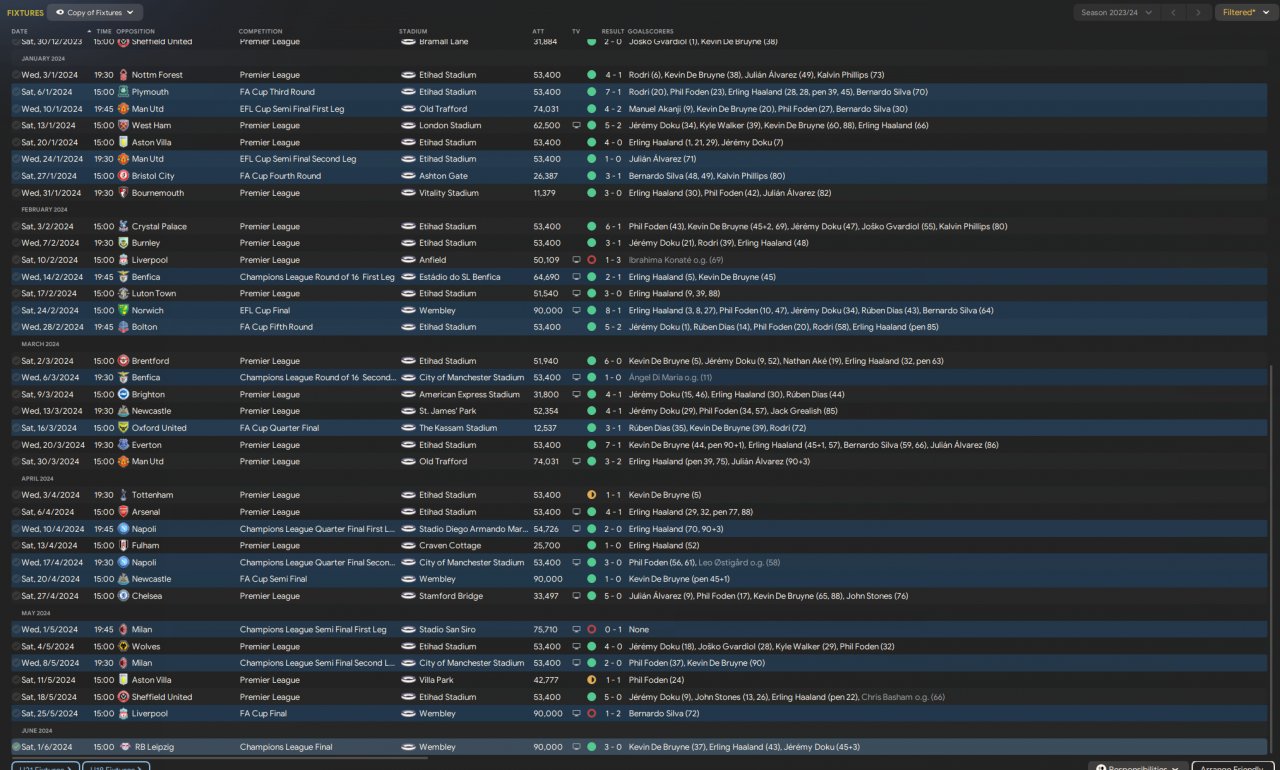Sort by the Competition column header
The height and width of the screenshot is (770, 1280).
click(261, 31)
